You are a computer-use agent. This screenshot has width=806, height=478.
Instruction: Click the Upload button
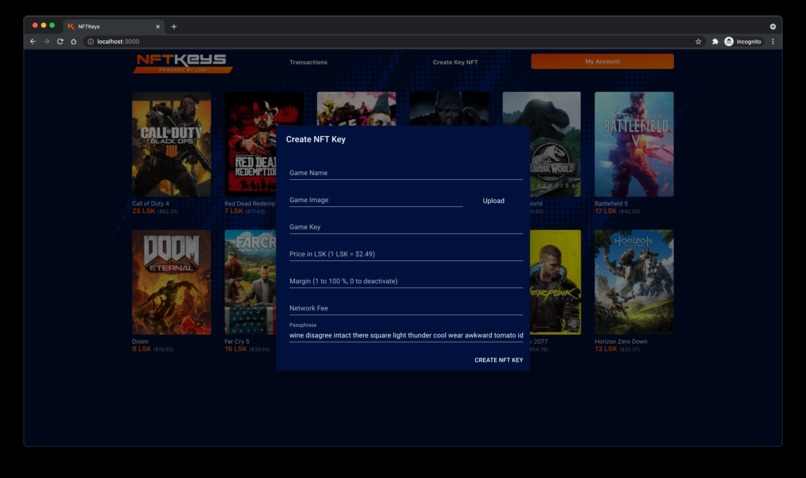493,201
